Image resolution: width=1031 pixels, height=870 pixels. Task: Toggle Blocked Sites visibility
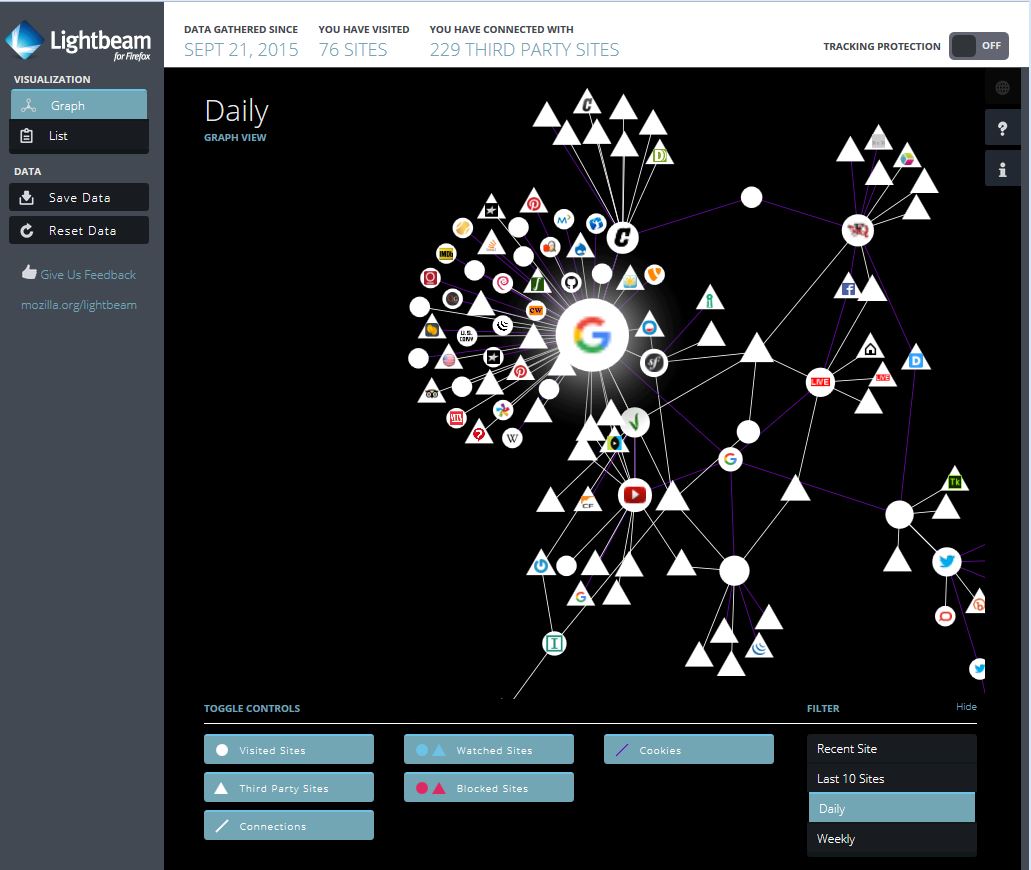[489, 787]
